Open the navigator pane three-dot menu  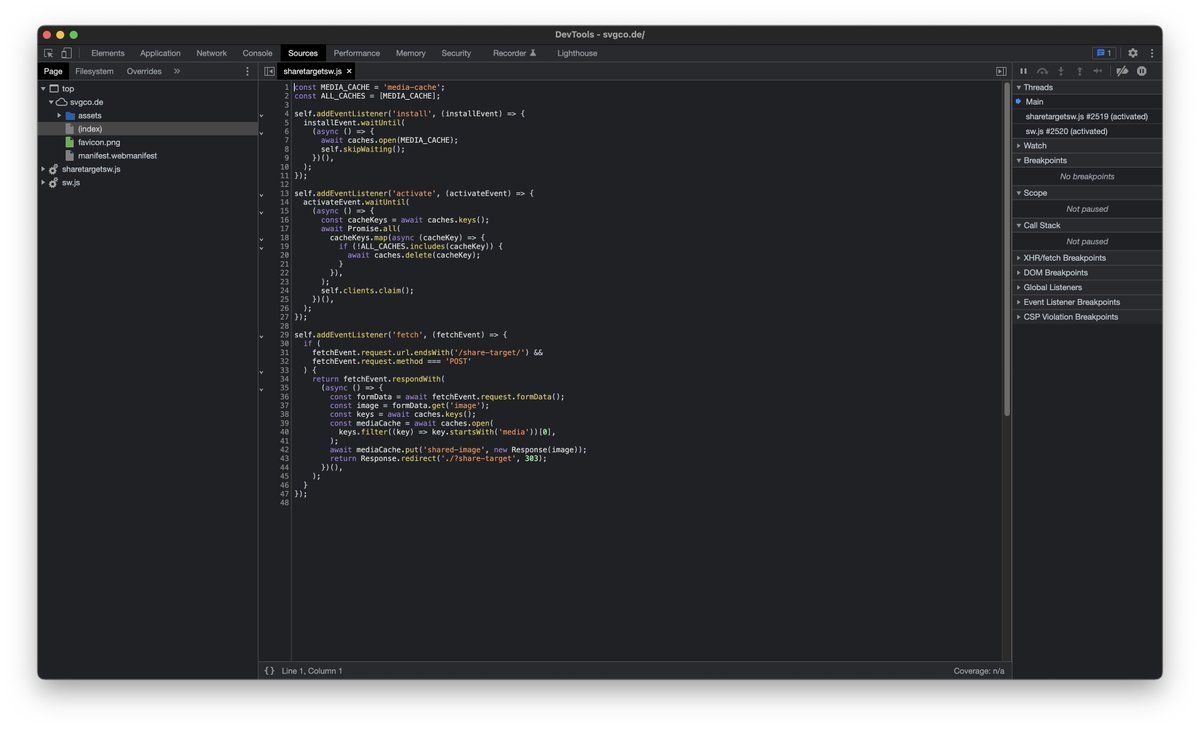point(248,71)
